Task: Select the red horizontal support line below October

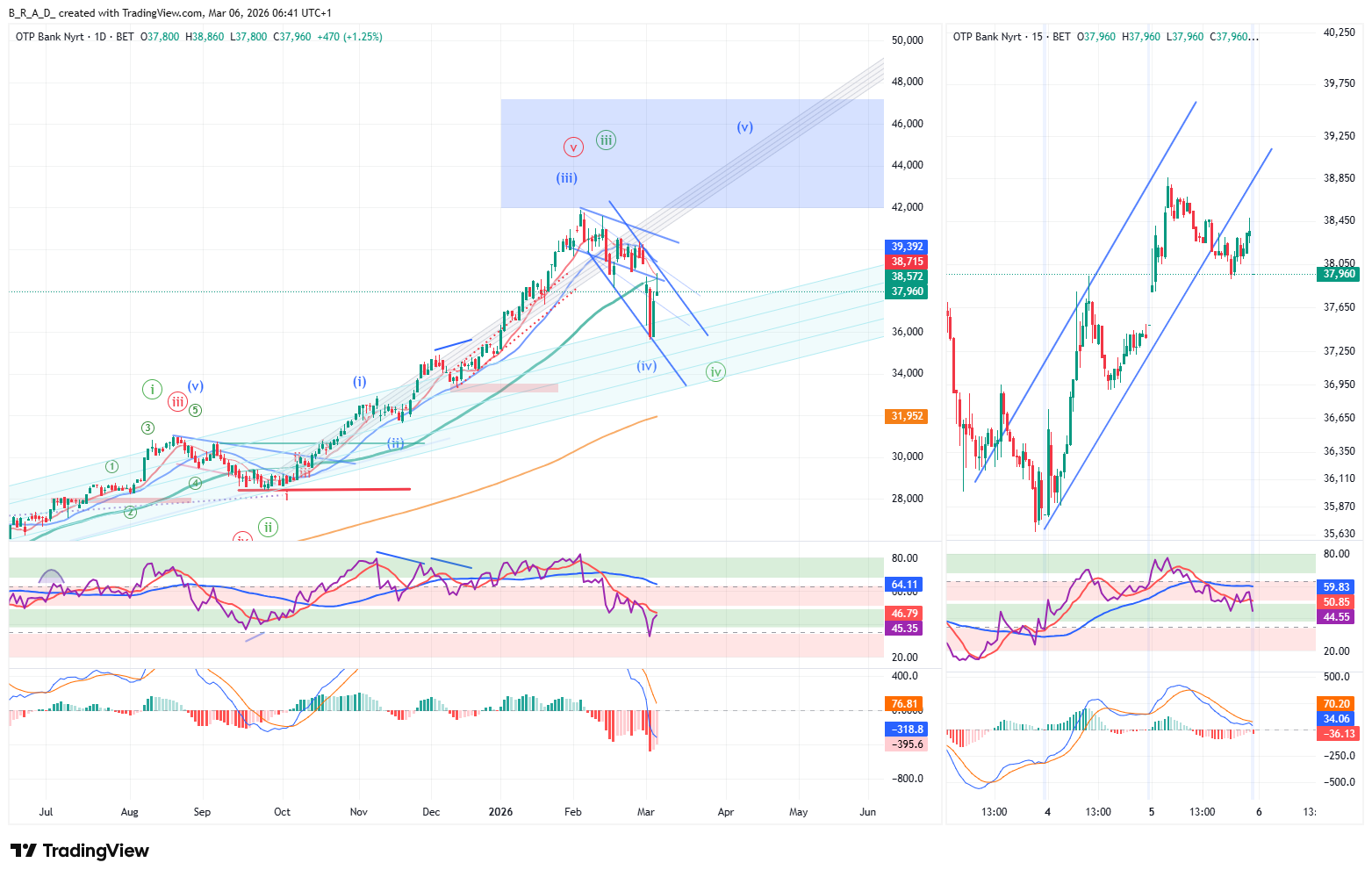Action: [x=351, y=489]
